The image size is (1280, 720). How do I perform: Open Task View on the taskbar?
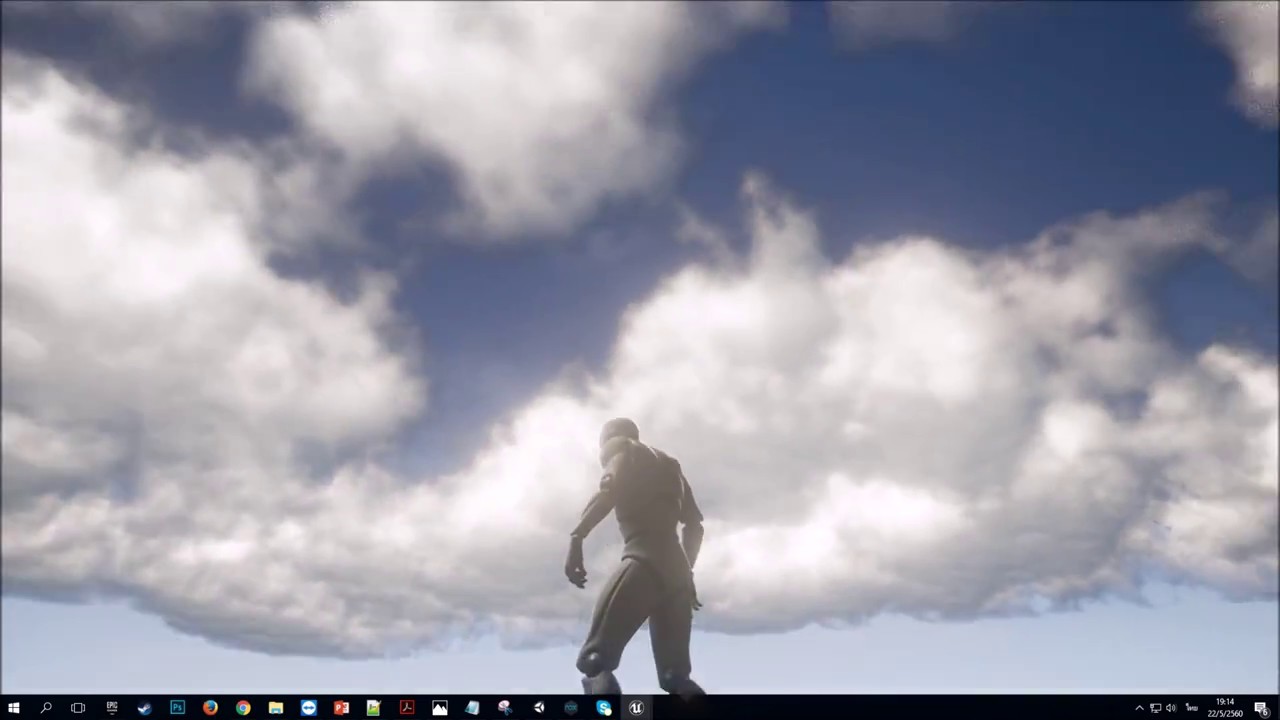[78, 708]
